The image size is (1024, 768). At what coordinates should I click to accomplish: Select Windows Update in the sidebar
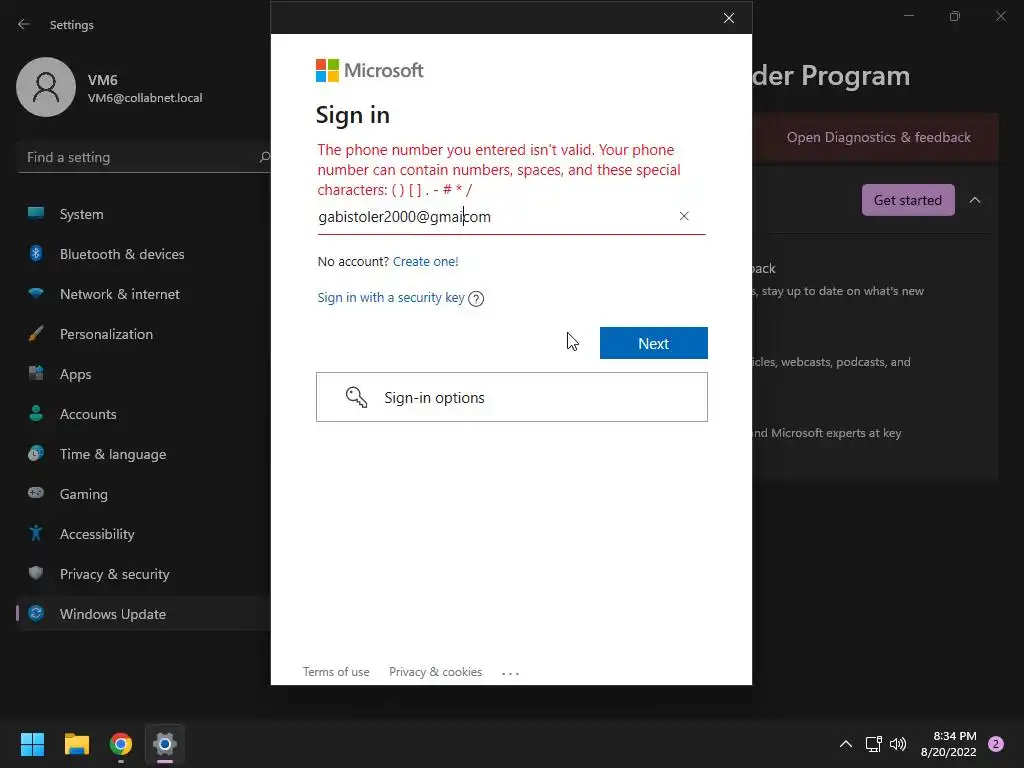coord(144,614)
